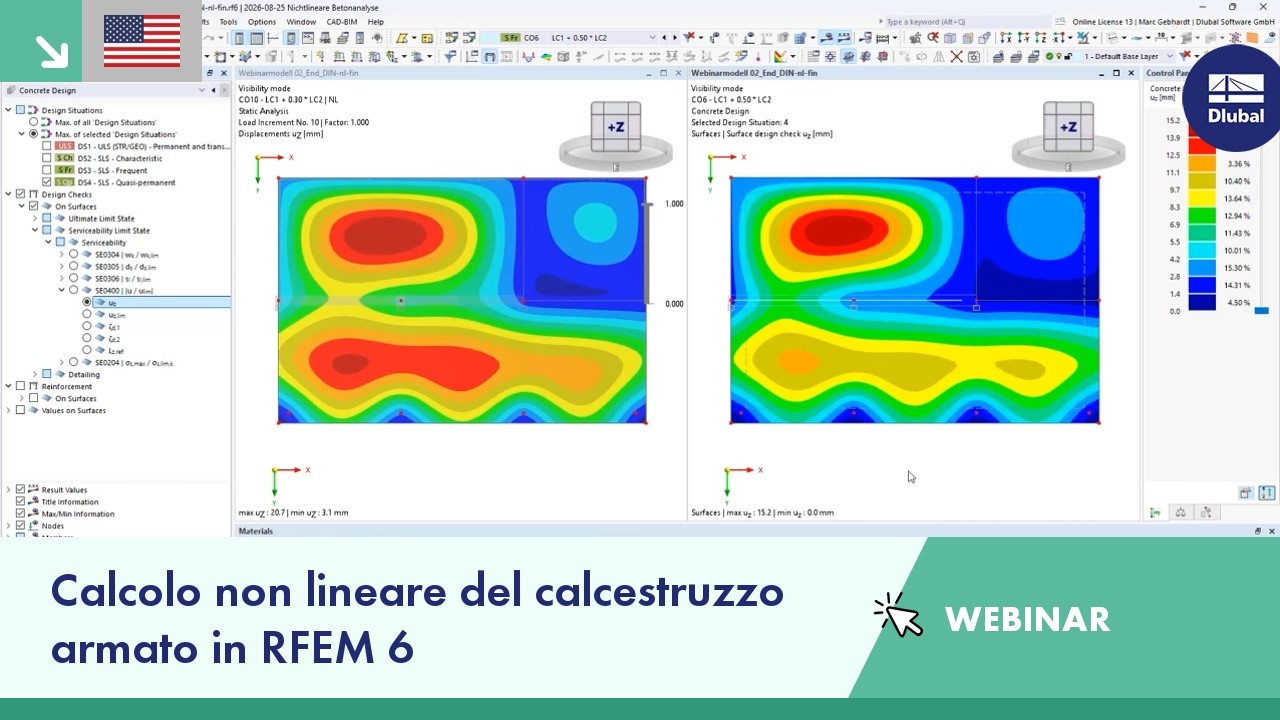The height and width of the screenshot is (720, 1280).
Task: Click the green 12.94 % legend swatch
Action: (1201, 215)
